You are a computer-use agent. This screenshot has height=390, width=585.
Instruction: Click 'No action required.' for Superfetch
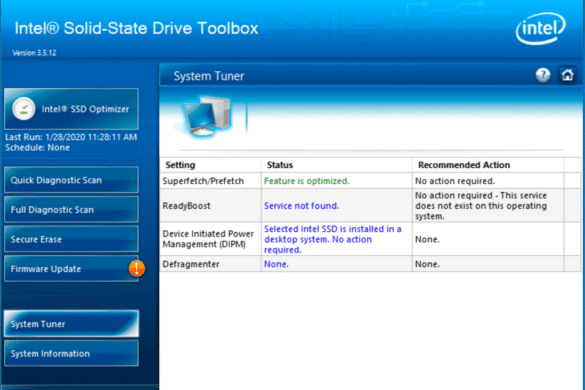455,181
